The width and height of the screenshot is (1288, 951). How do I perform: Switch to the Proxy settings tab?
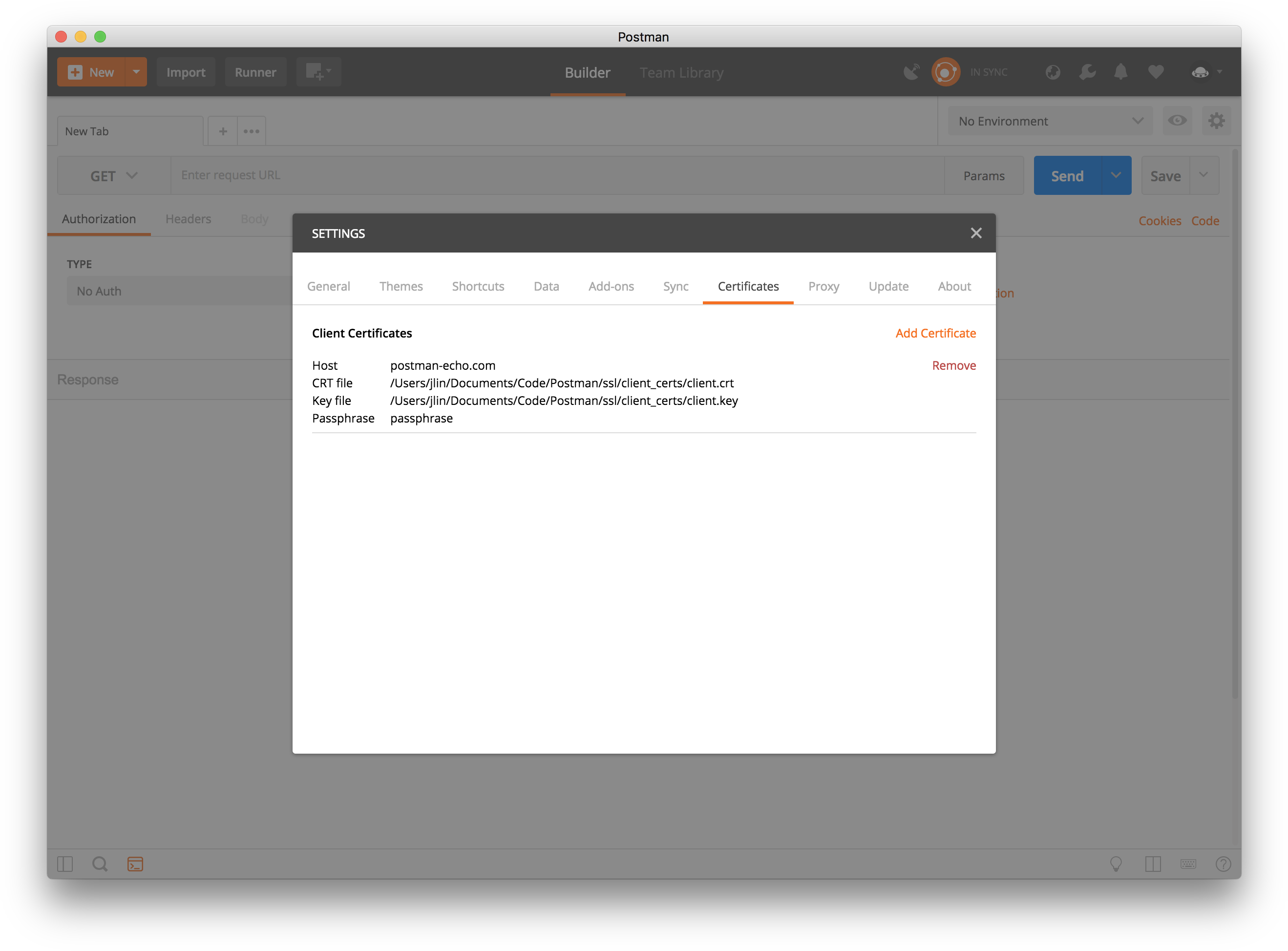tap(823, 286)
